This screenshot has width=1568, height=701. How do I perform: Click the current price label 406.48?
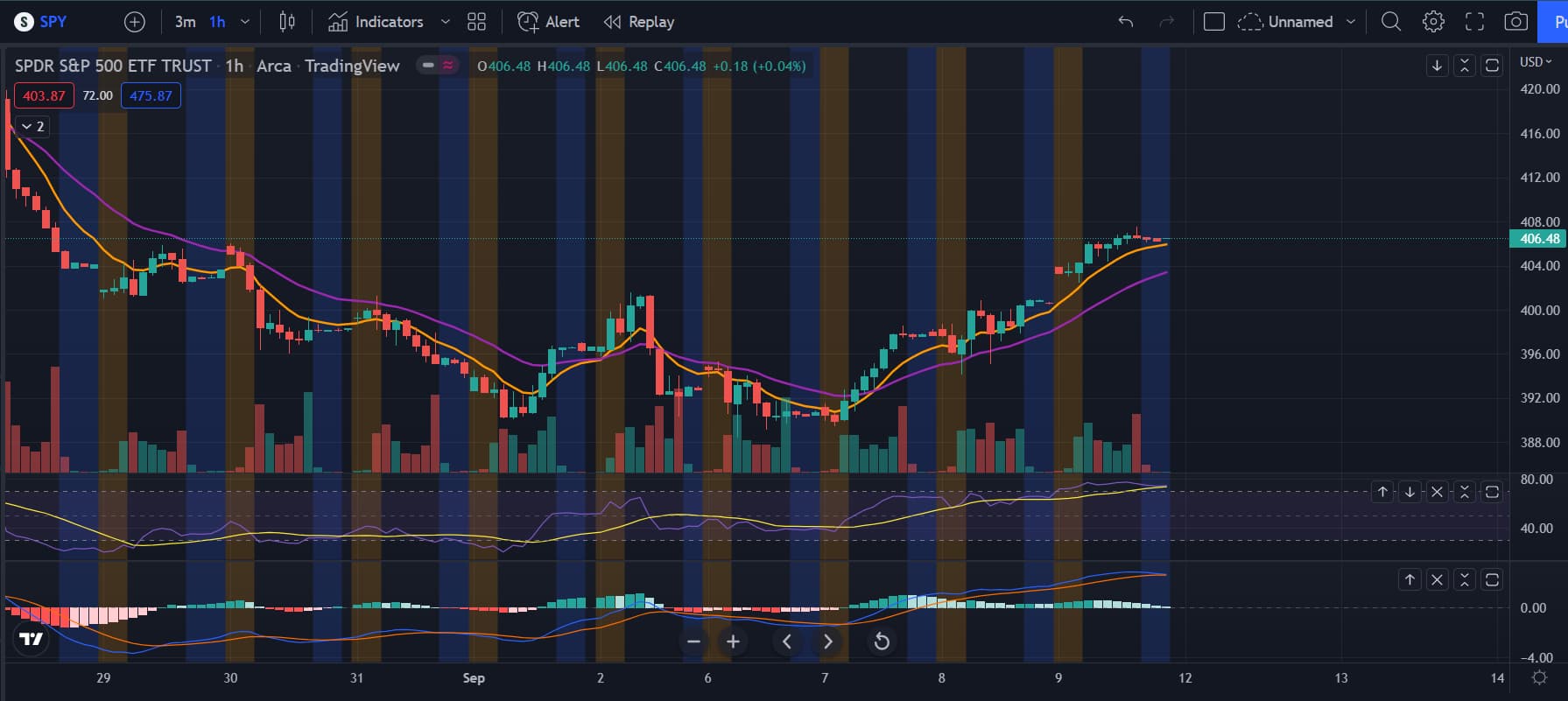(1539, 239)
